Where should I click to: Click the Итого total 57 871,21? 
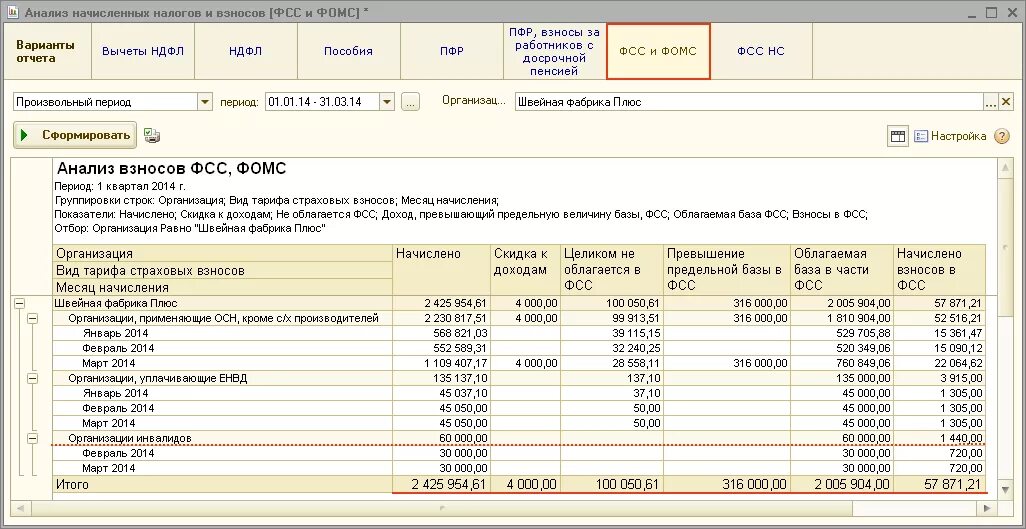point(940,485)
